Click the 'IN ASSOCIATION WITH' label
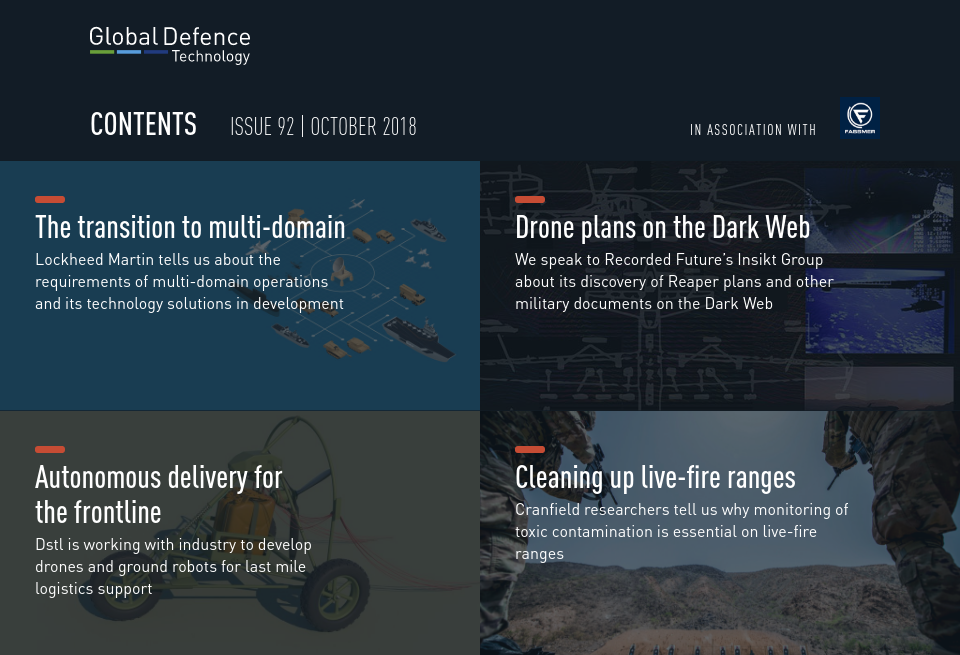Image resolution: width=960 pixels, height=655 pixels. click(753, 130)
